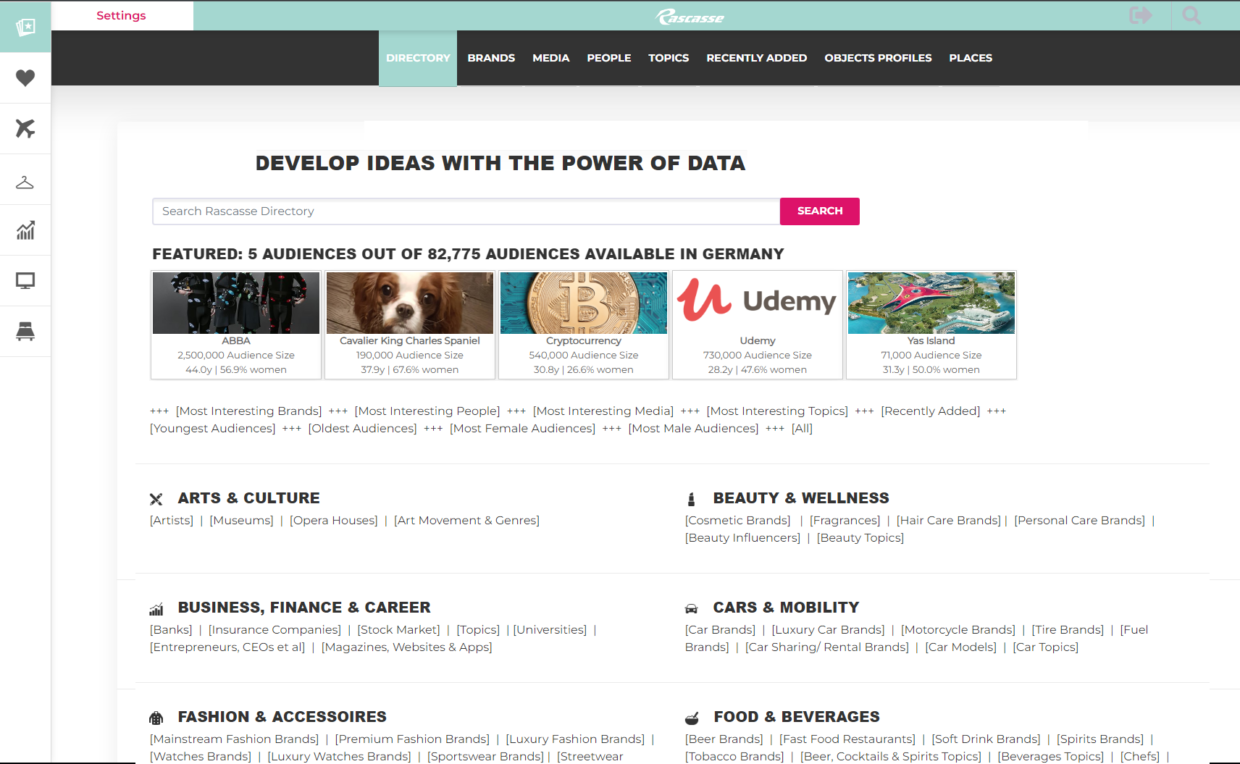Focus the Search Rascasse Directory field
Screen dimensions: 1240x764
466,211
